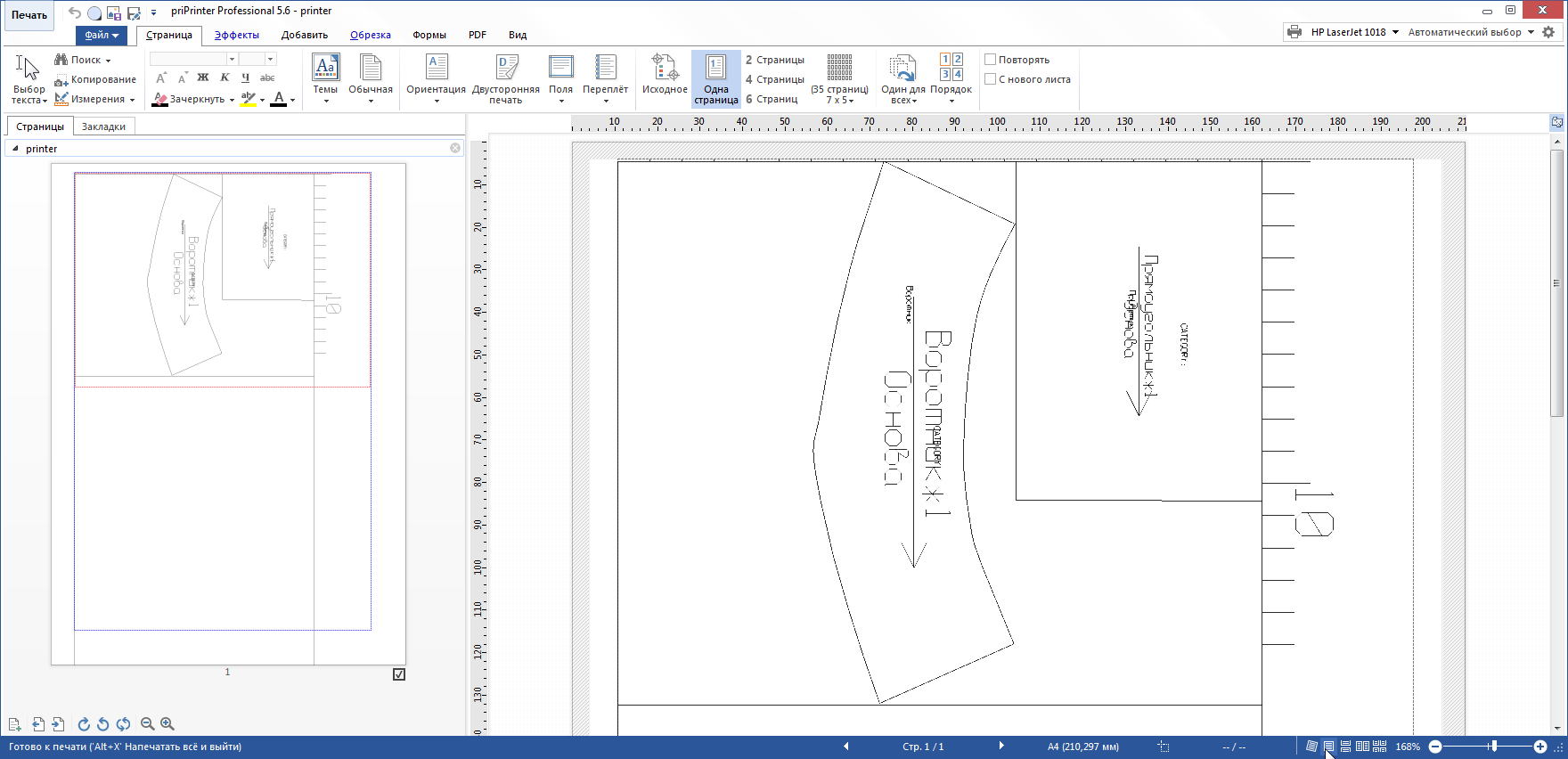Click the Поля margins icon

(x=560, y=69)
